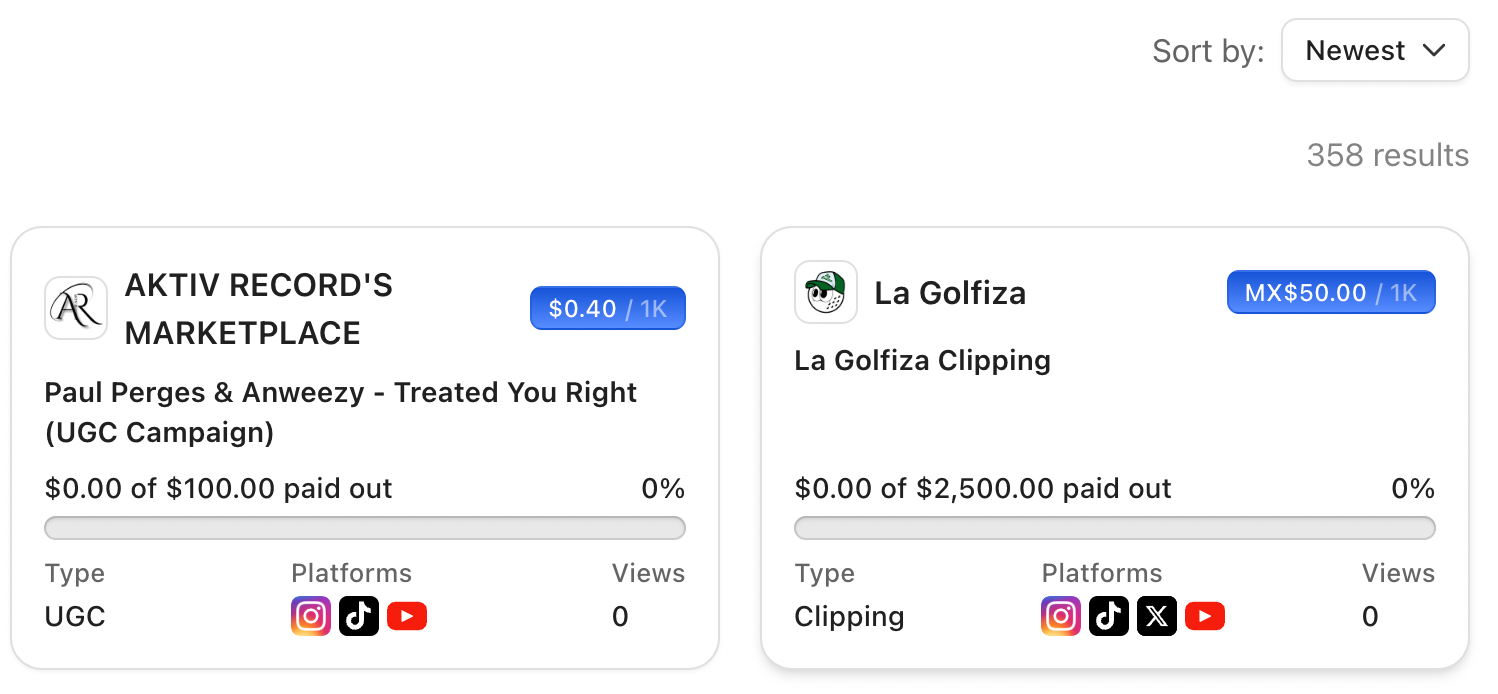Click TikTok icon on AKTIV RECORD'S card
This screenshot has width=1498, height=694.
[x=359, y=616]
